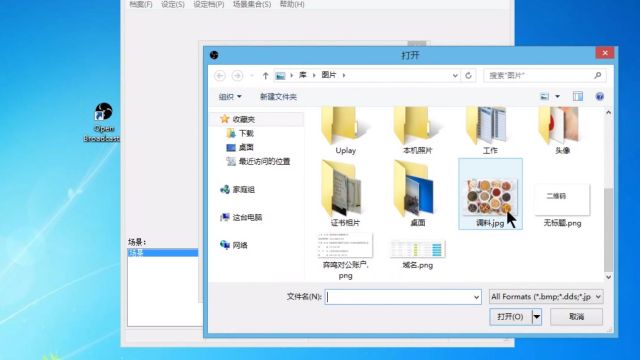Viewport: 640px width, 360px height.
Task: Click the Forward arrow in the Open dialog
Action: coord(237,76)
